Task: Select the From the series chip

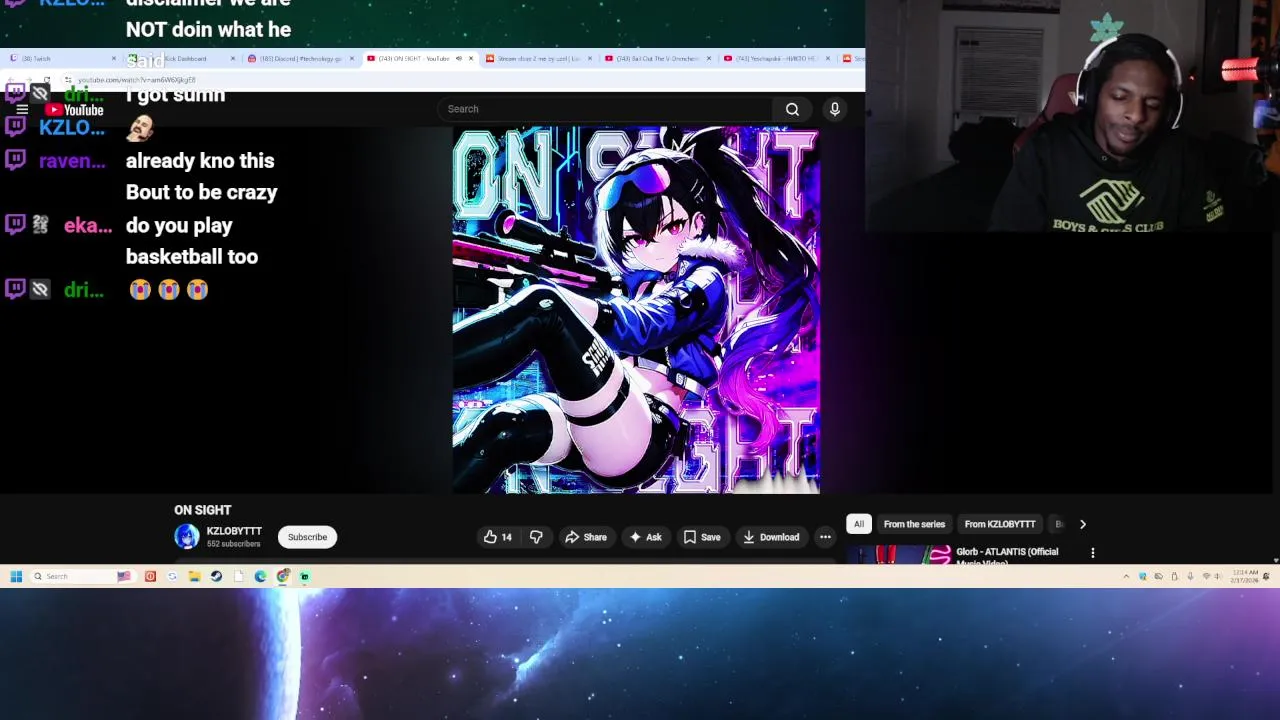Action: 914,524
